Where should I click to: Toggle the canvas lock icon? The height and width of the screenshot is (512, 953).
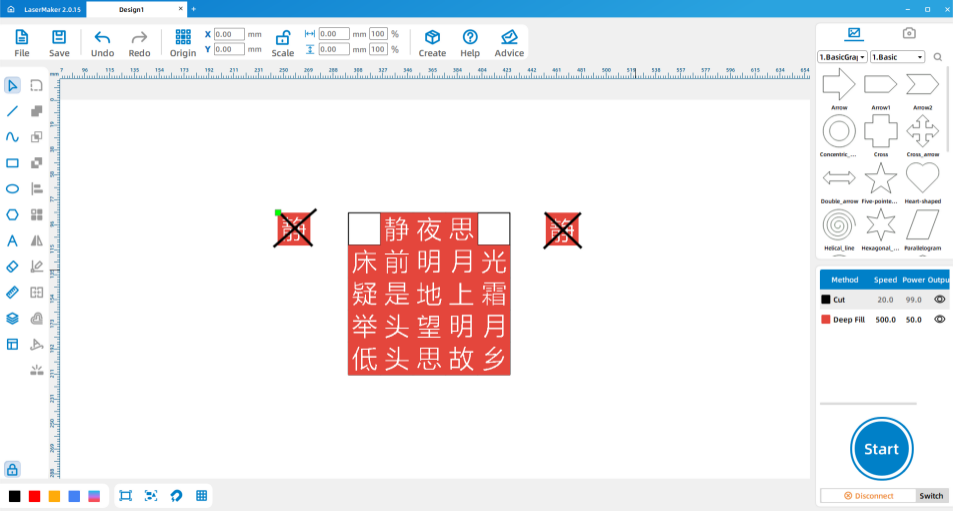[x=12, y=469]
